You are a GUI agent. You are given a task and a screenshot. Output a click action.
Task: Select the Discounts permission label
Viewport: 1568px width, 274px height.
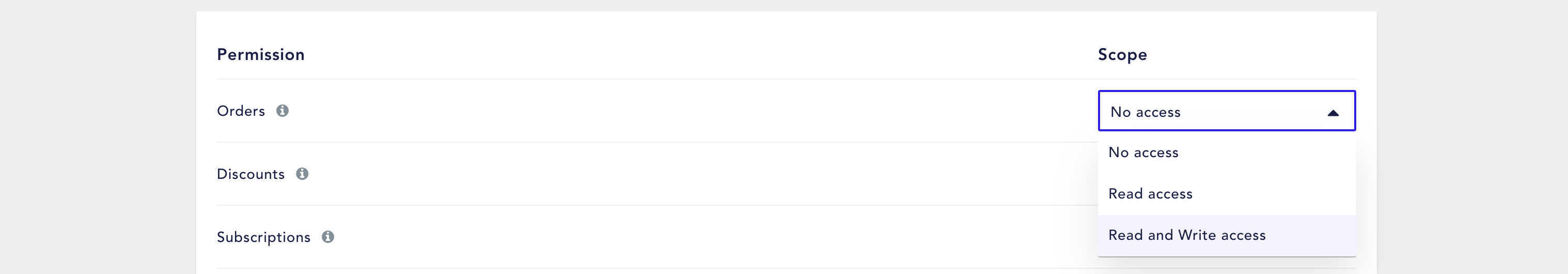click(x=251, y=174)
